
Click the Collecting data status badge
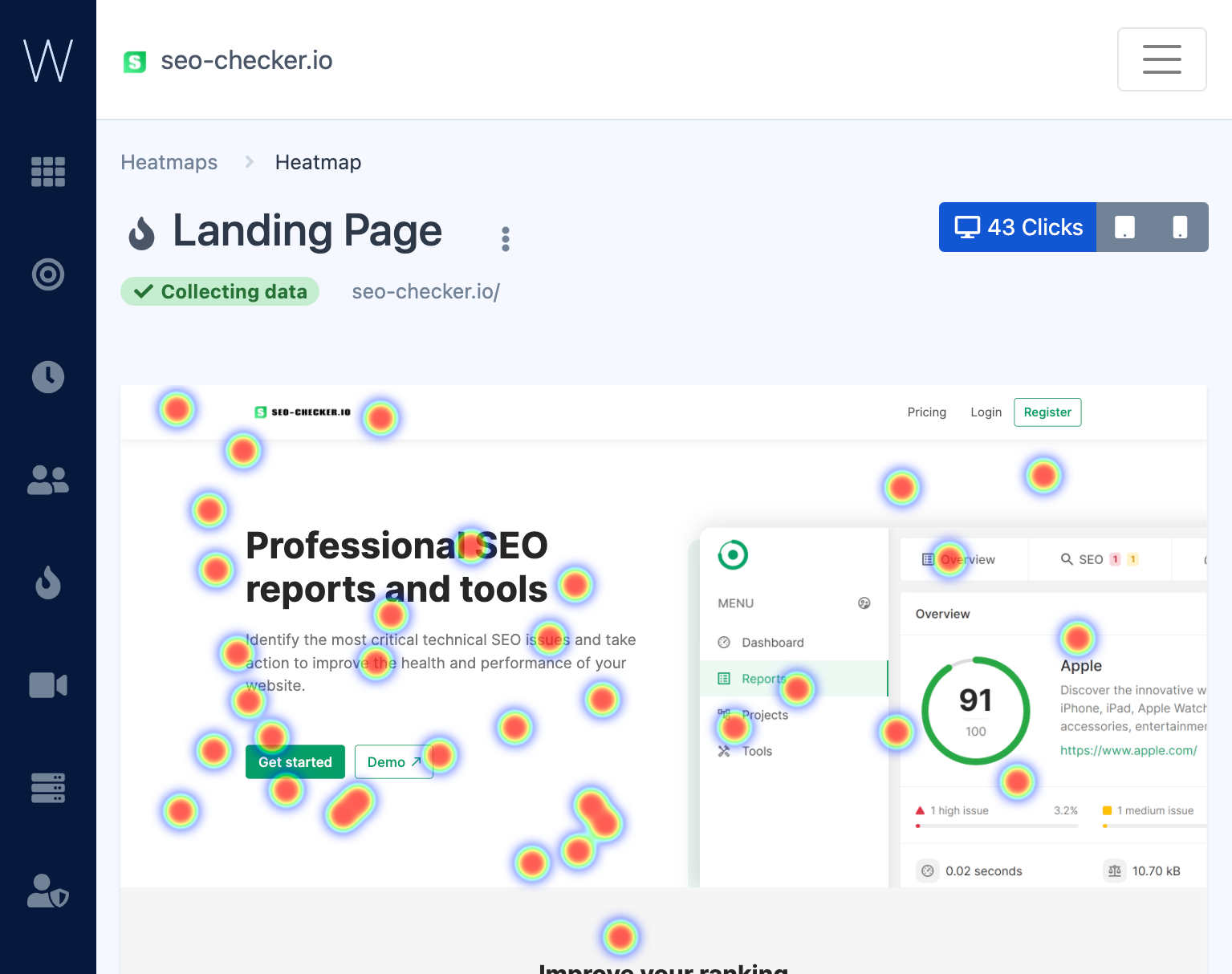tap(219, 291)
